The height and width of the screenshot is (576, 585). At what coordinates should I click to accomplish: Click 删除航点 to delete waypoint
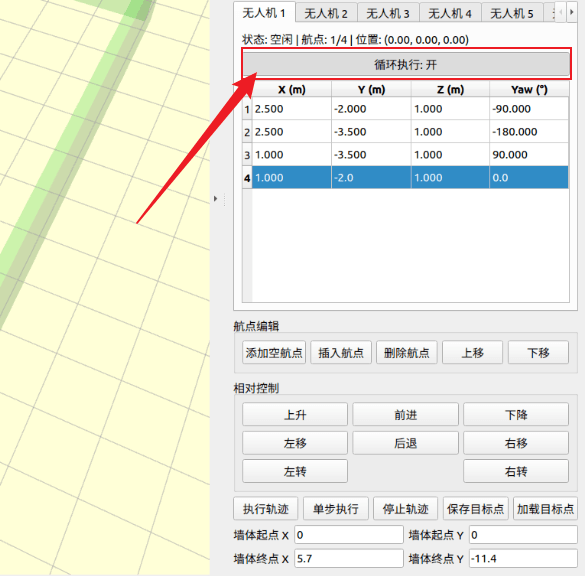407,353
